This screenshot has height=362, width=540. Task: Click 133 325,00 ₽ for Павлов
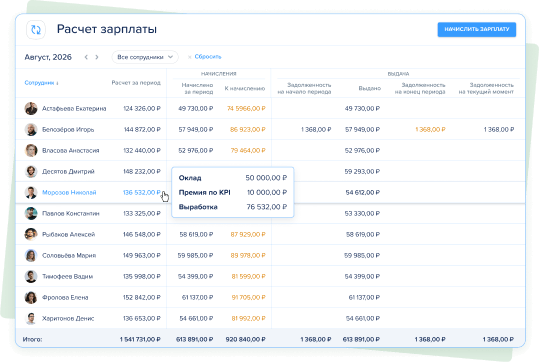click(142, 214)
